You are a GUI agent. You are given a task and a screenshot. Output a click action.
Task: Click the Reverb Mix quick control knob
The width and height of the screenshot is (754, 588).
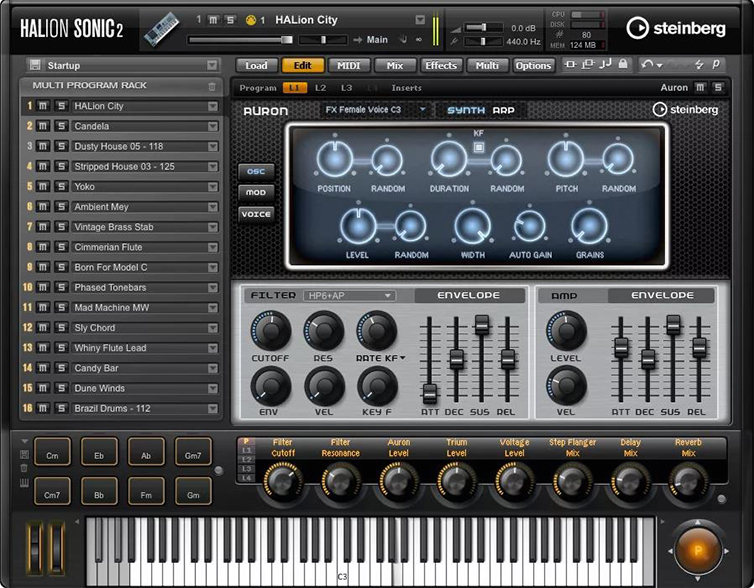[x=688, y=481]
